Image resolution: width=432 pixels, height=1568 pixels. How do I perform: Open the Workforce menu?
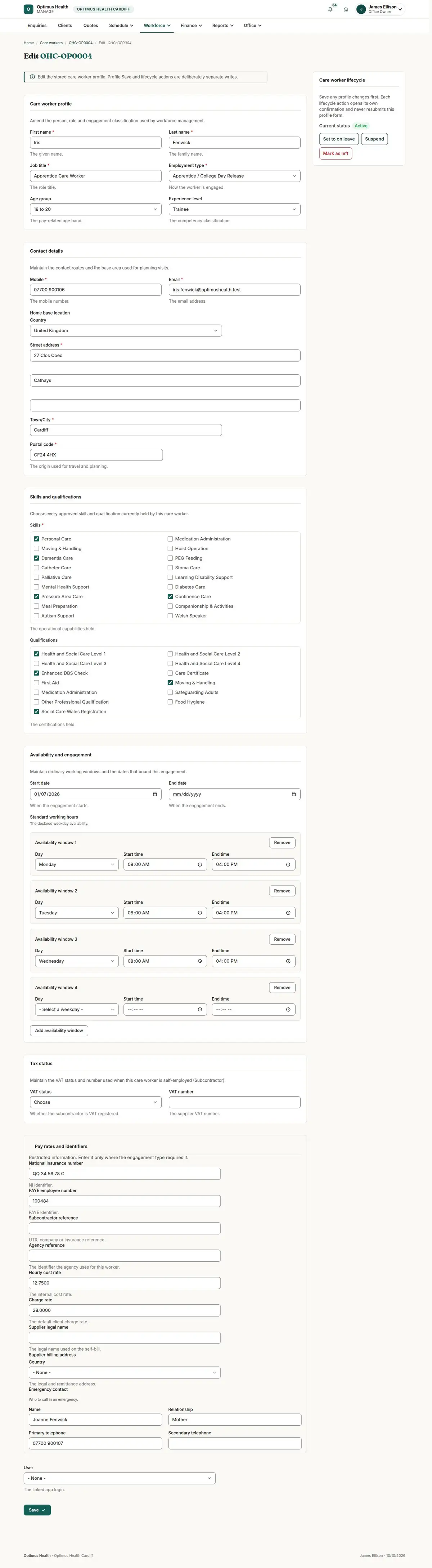(157, 26)
